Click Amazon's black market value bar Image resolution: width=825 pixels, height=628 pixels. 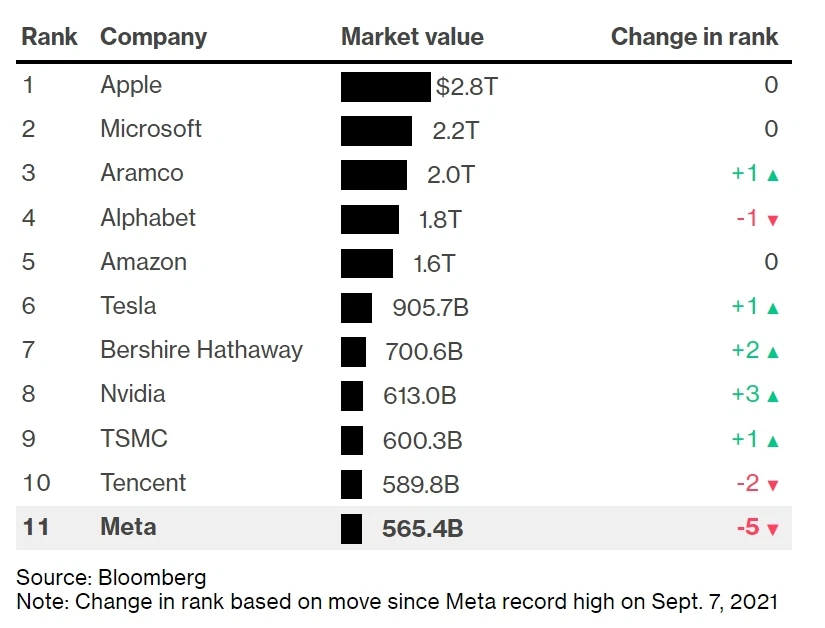(366, 263)
